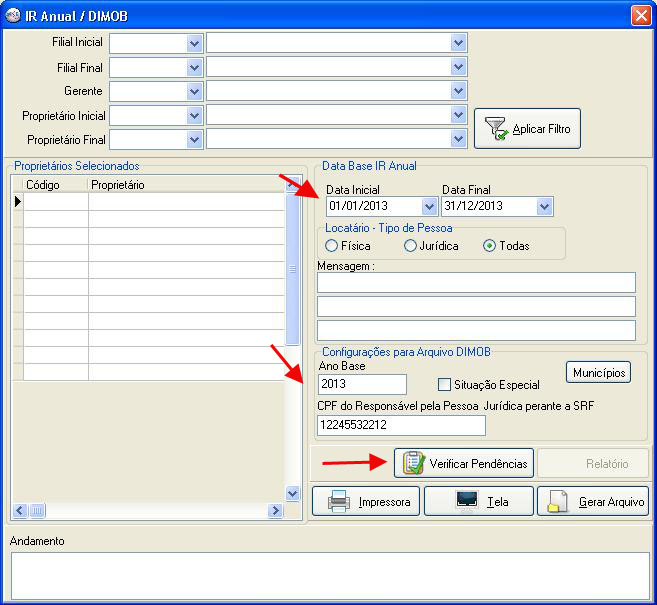The width and height of the screenshot is (657, 605).
Task: Click the Municípios button
Action: tap(599, 372)
